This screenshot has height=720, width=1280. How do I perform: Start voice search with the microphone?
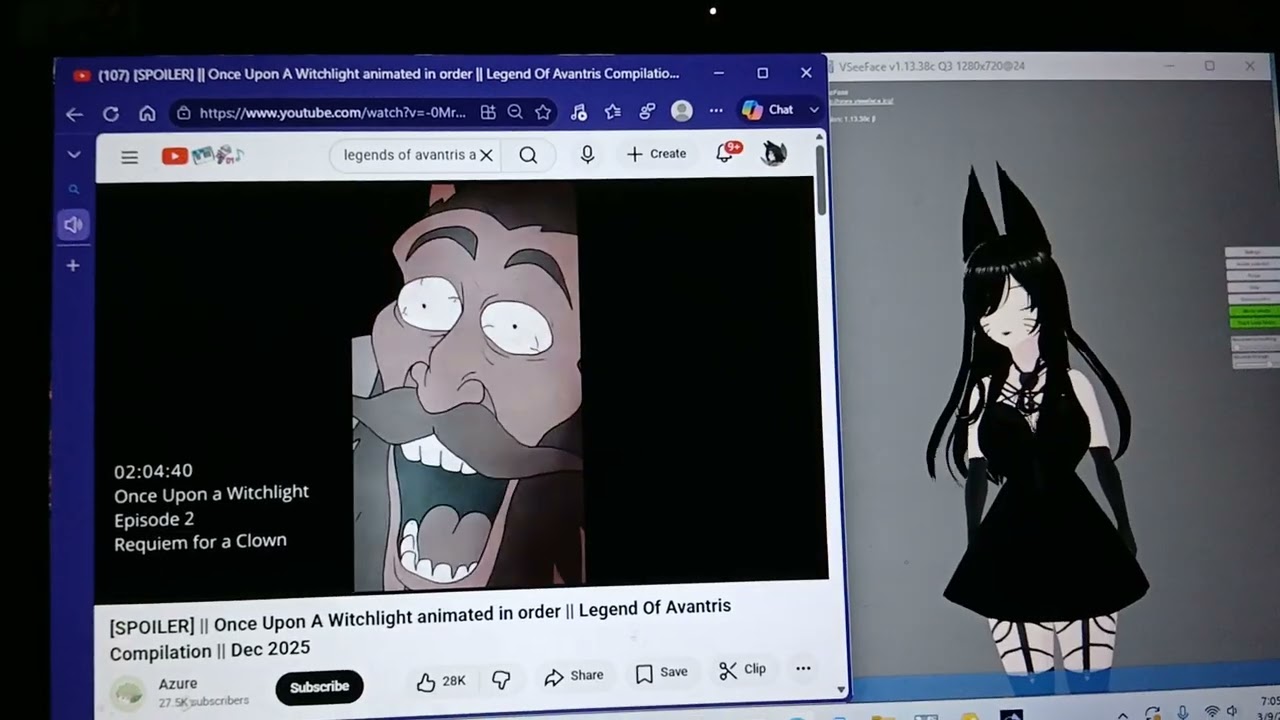click(587, 154)
